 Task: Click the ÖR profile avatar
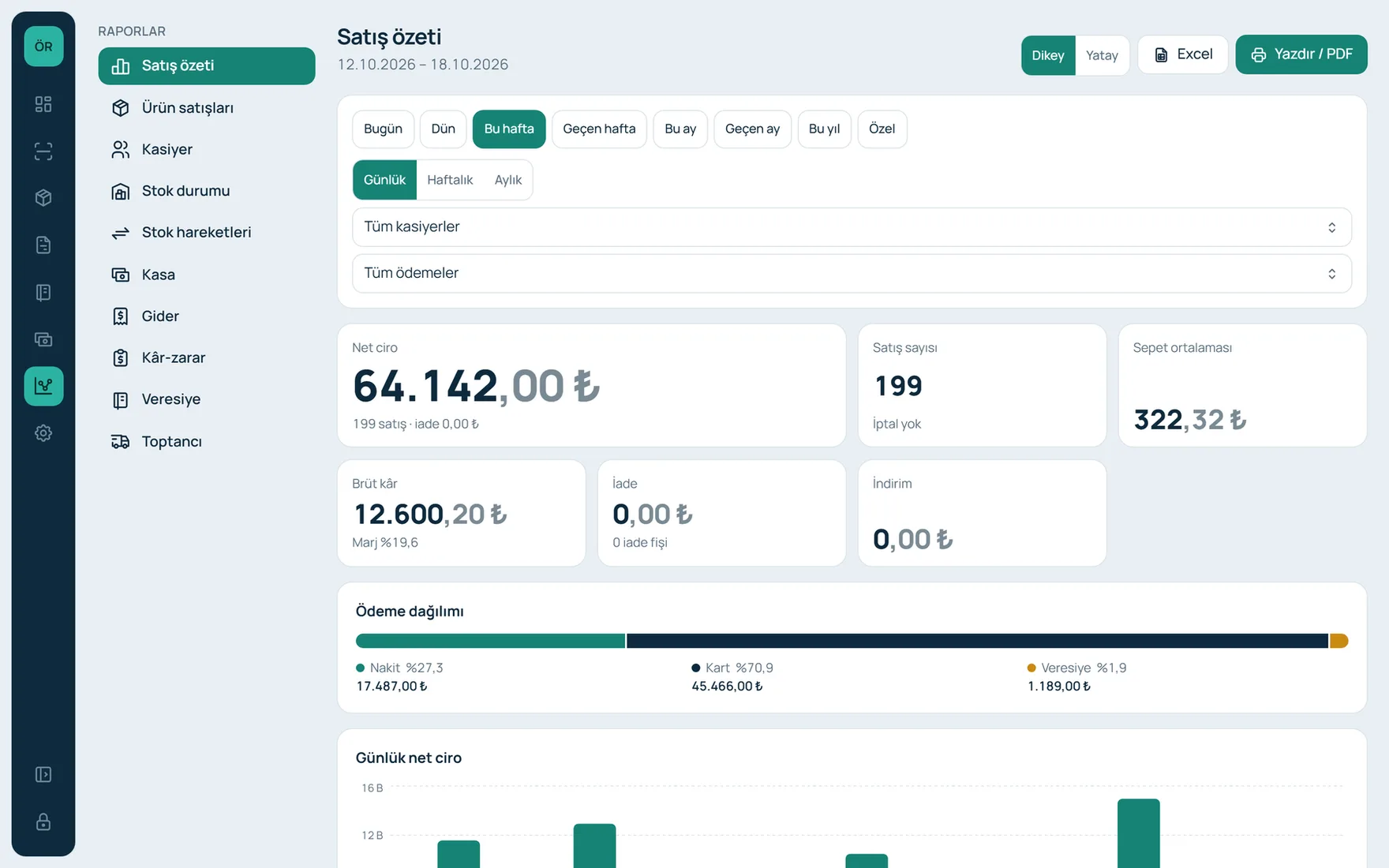pos(43,47)
